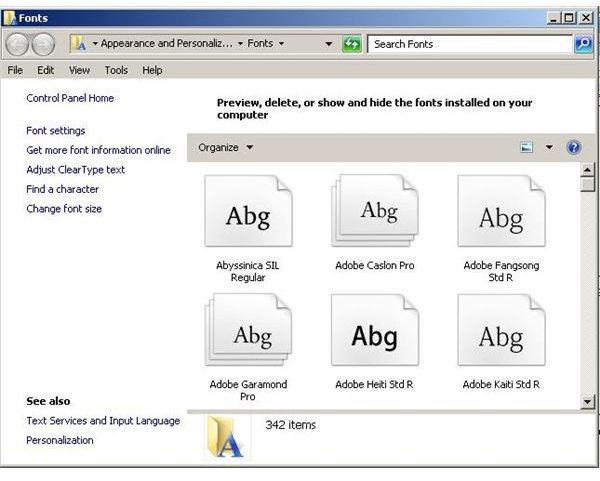The image size is (600, 481).
Task: Click the green Refresh button
Action: pos(352,44)
